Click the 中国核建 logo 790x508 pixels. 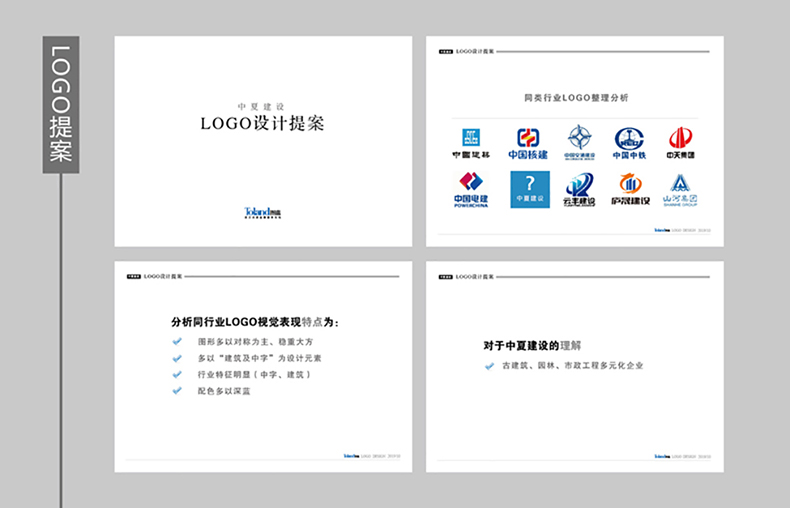(527, 143)
